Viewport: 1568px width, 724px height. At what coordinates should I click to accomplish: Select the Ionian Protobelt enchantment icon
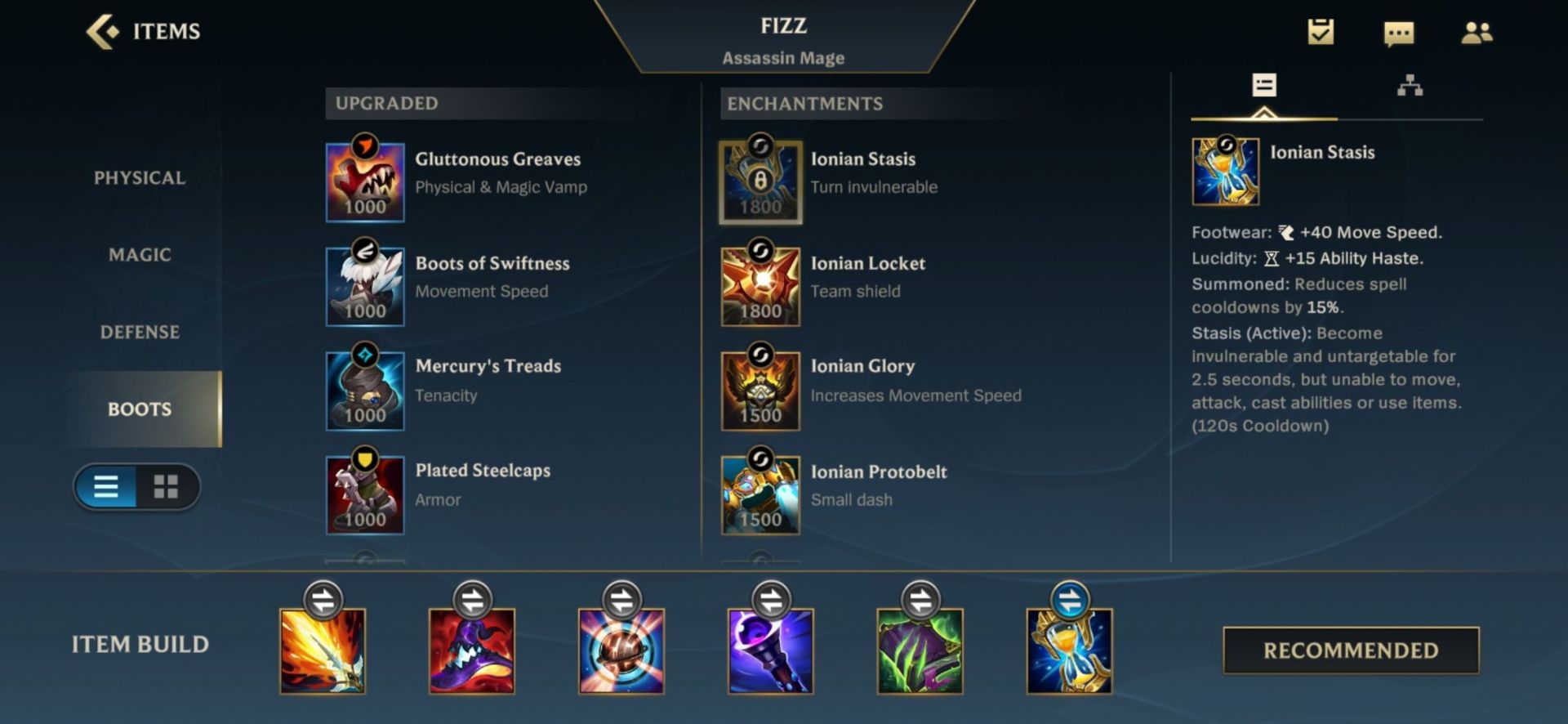[760, 494]
